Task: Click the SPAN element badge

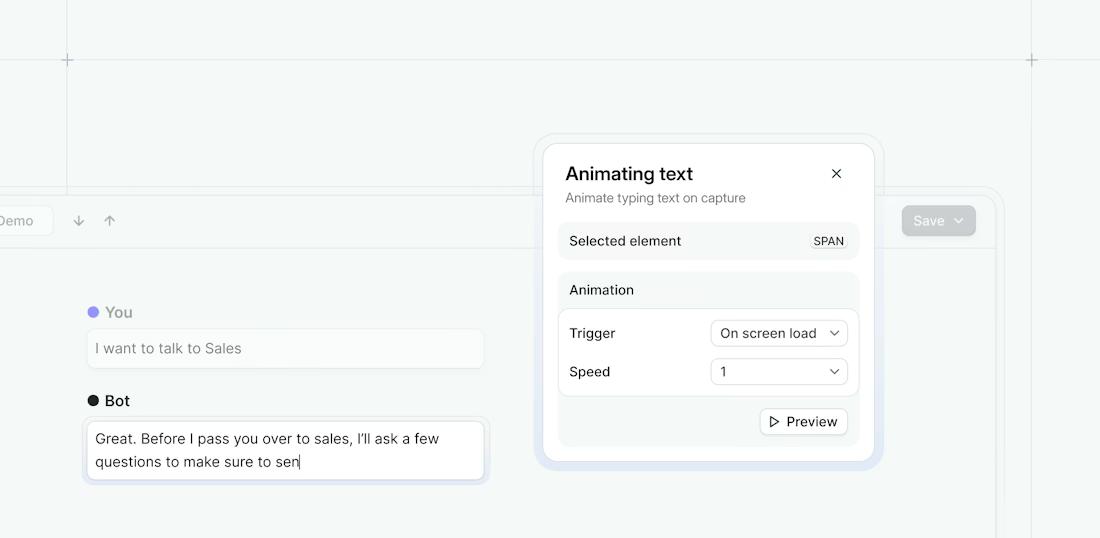Action: tap(828, 241)
